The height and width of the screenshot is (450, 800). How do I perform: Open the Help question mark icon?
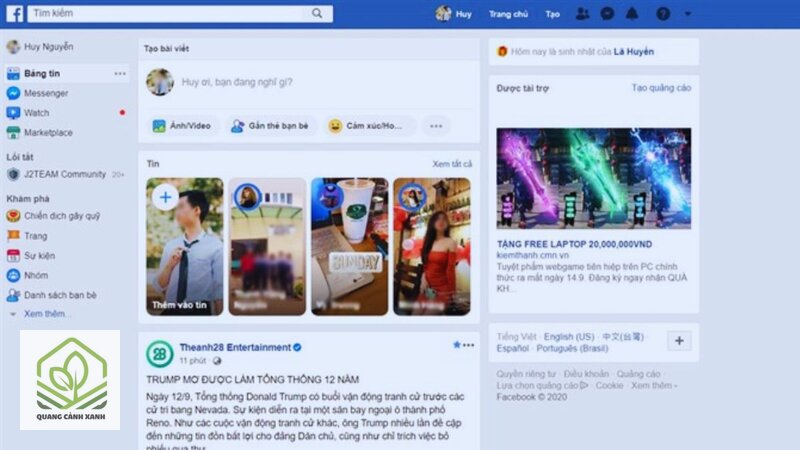(663, 14)
